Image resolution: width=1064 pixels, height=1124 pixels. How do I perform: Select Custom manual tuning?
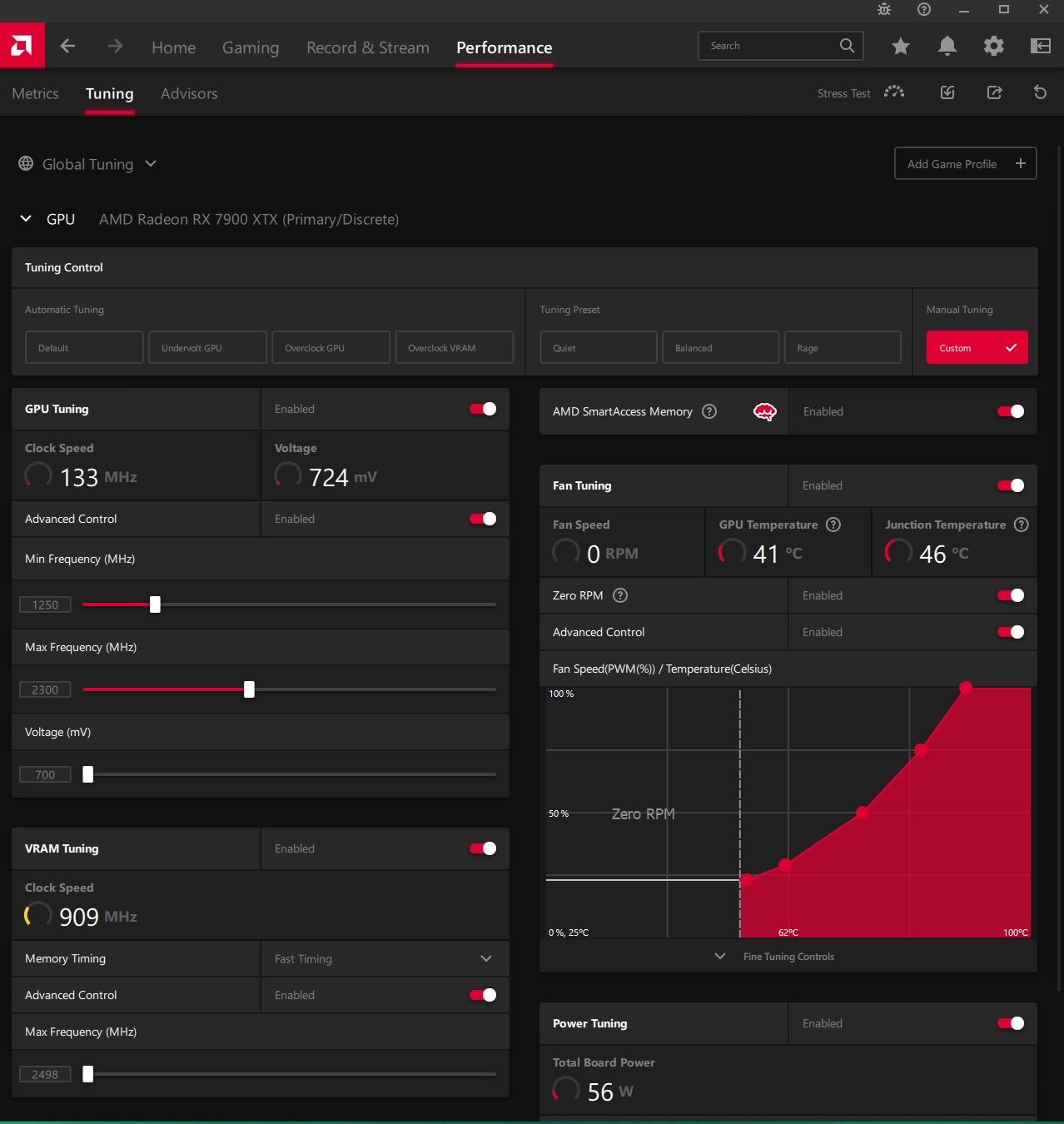point(977,347)
